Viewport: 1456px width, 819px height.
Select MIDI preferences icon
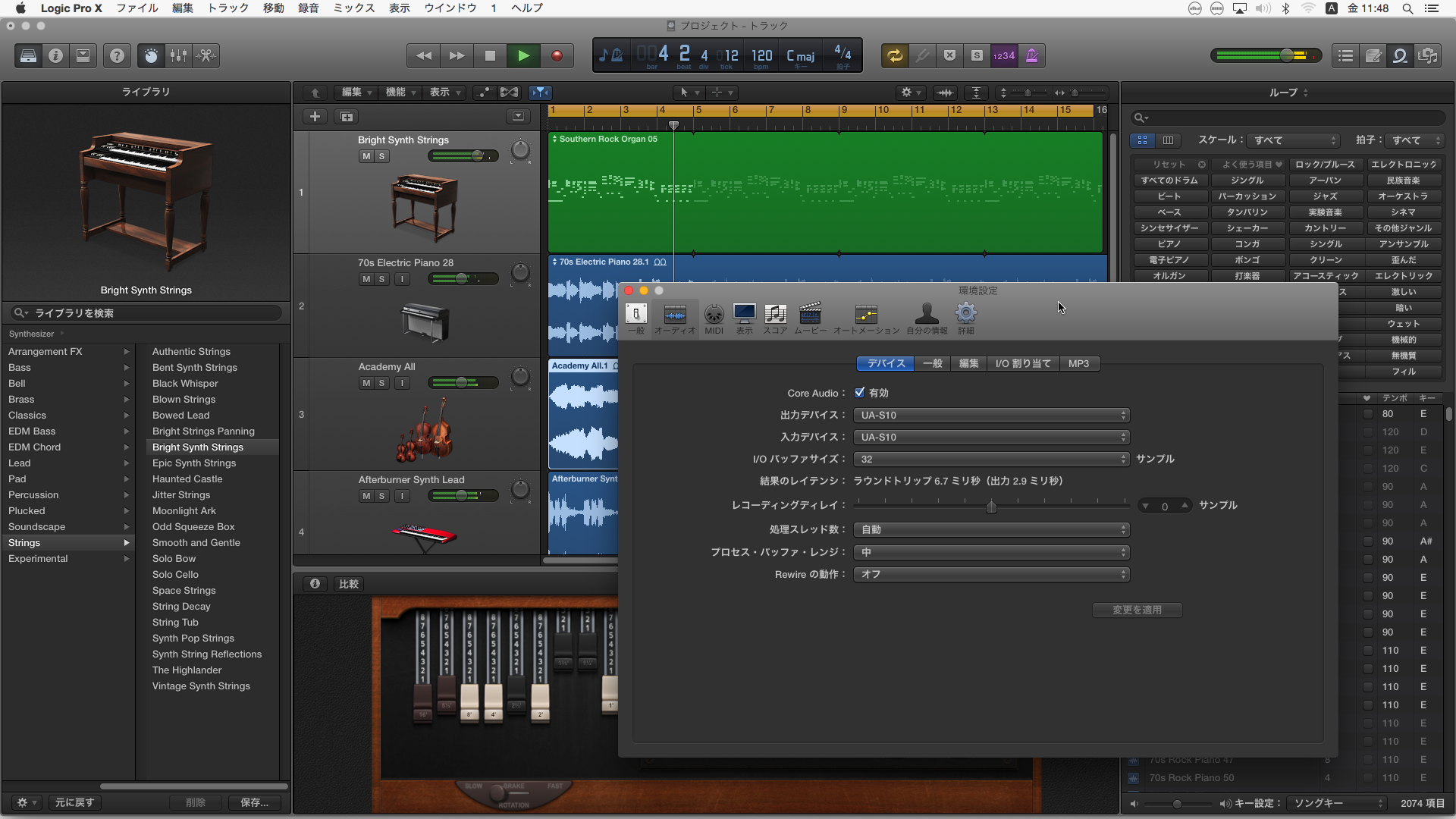tap(714, 318)
